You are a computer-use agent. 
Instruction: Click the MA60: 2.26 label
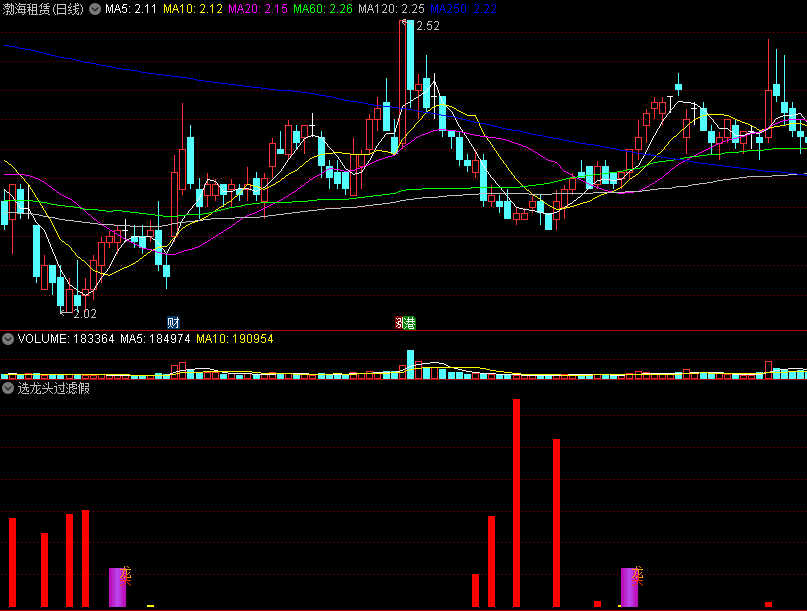pos(323,9)
